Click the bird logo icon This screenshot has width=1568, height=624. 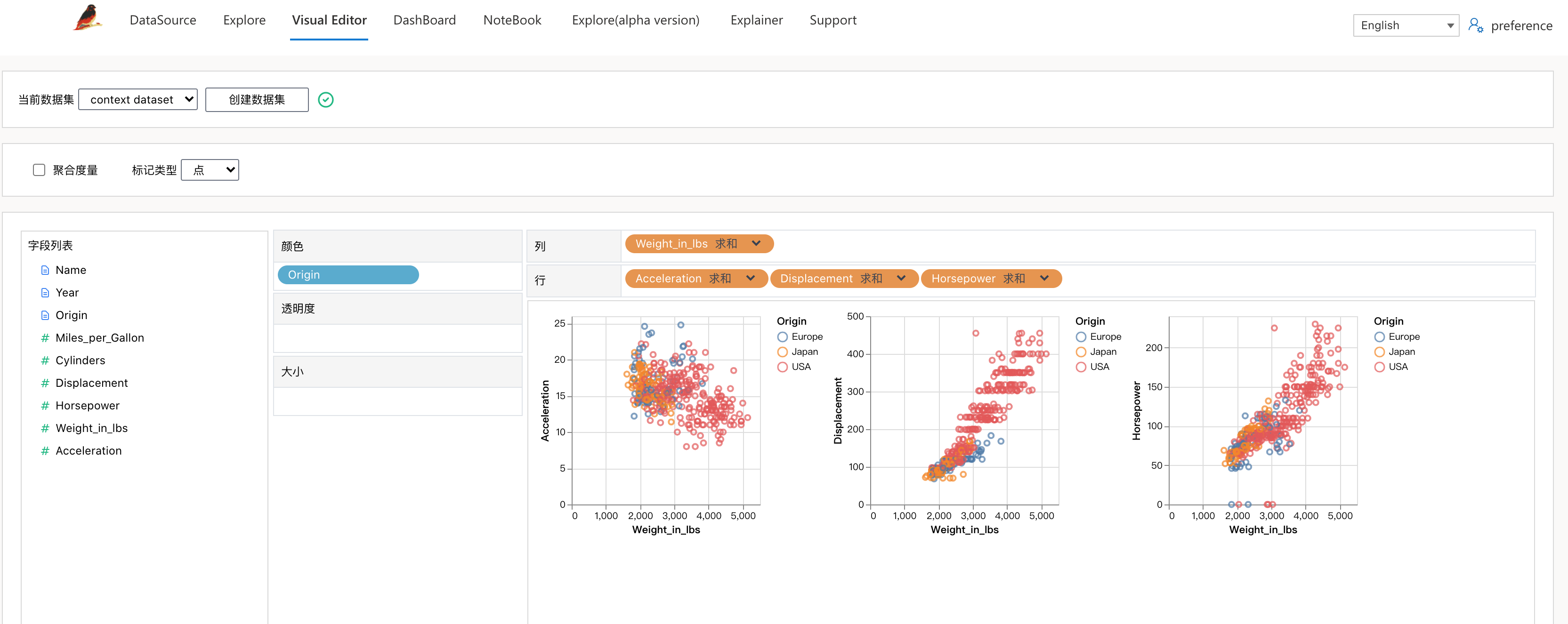pyautogui.click(x=88, y=18)
